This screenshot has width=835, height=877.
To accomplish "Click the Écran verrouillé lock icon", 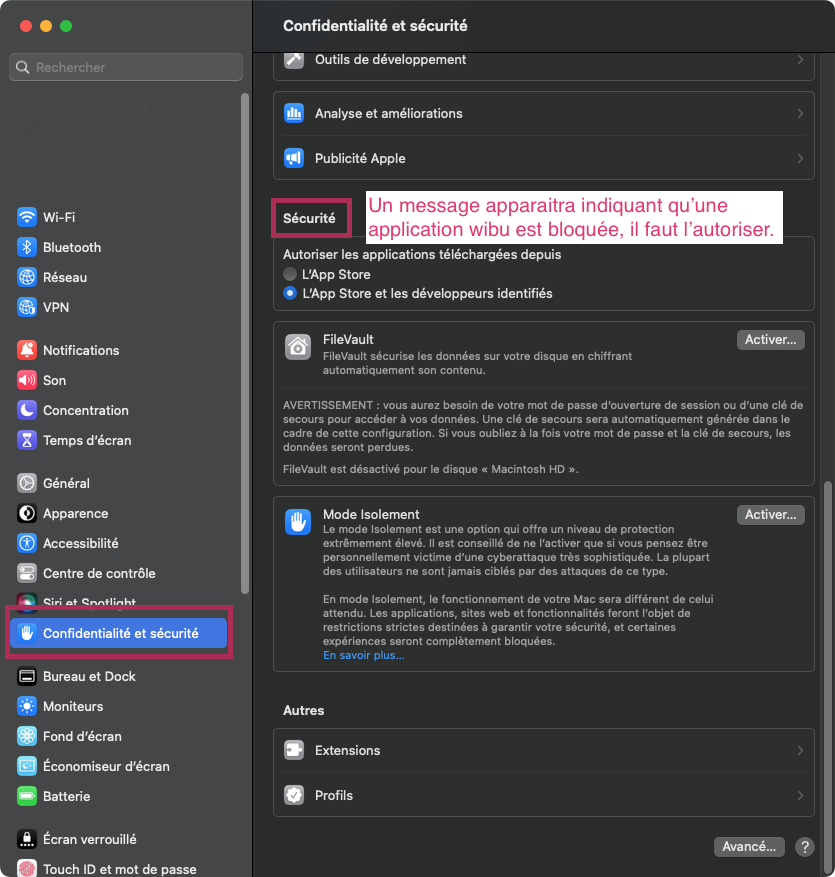I will click(x=27, y=839).
